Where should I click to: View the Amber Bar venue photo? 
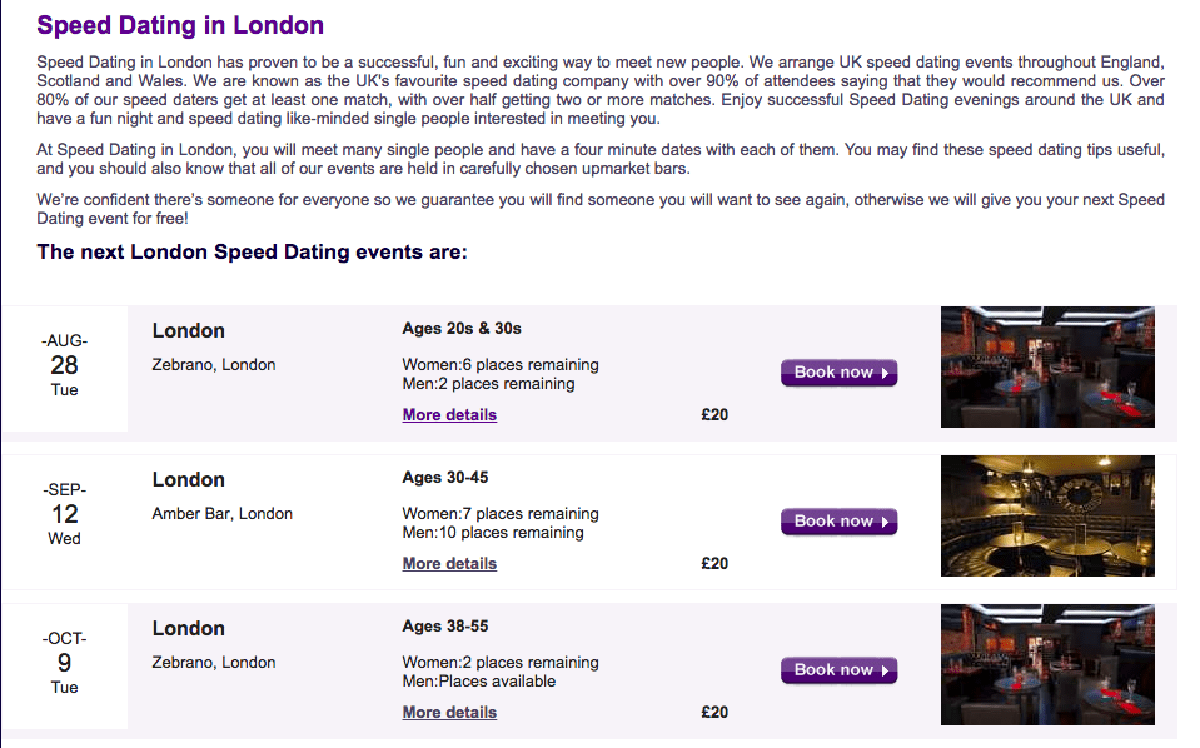(1048, 516)
